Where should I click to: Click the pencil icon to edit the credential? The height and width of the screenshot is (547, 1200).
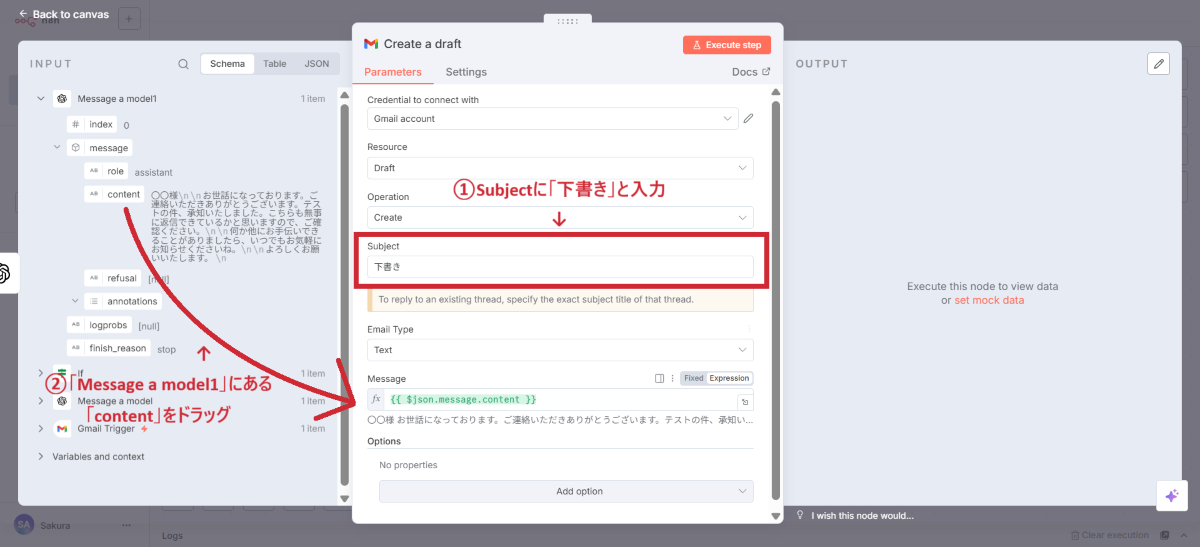748,118
